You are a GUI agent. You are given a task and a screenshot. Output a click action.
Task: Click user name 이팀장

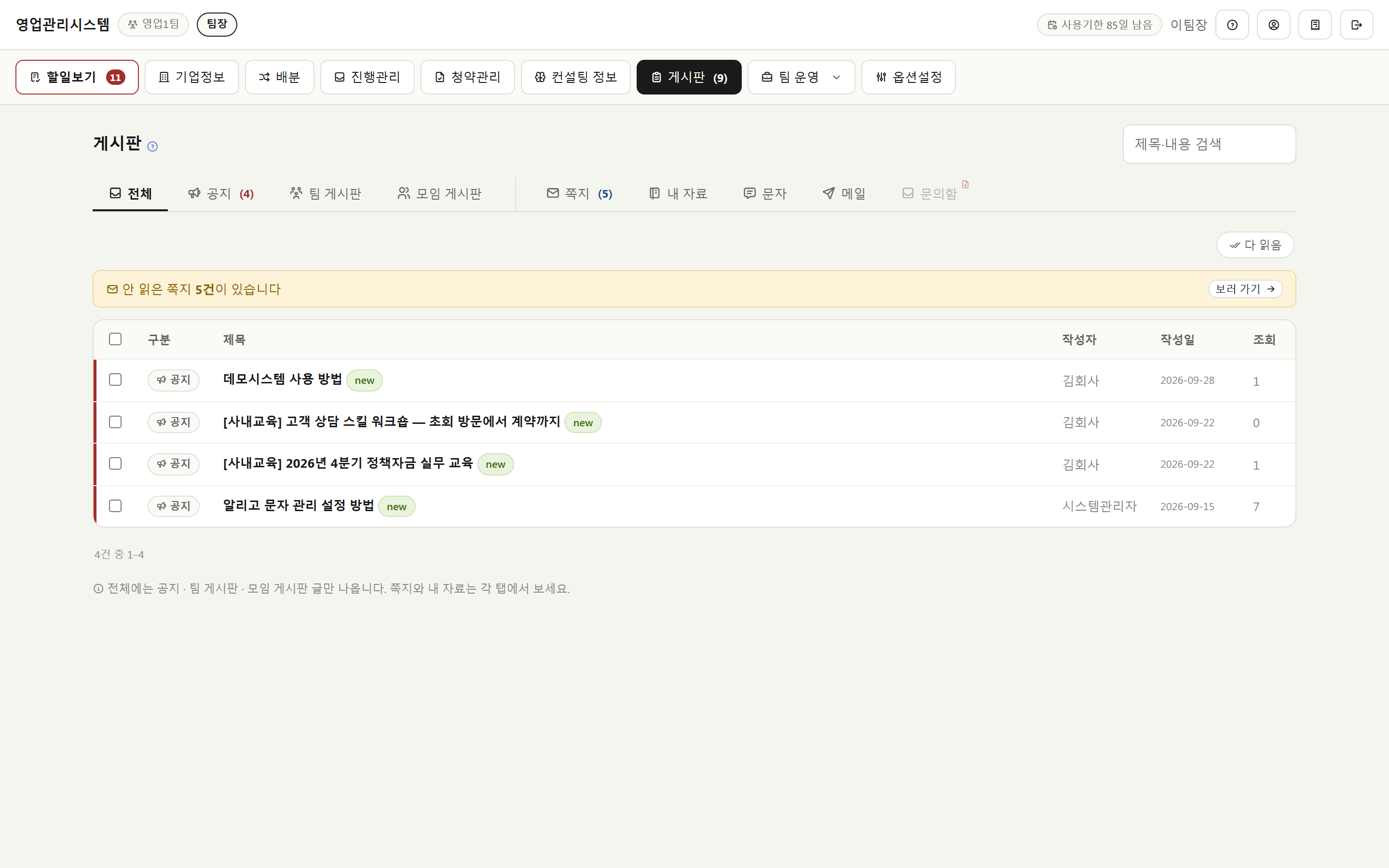click(x=1189, y=25)
